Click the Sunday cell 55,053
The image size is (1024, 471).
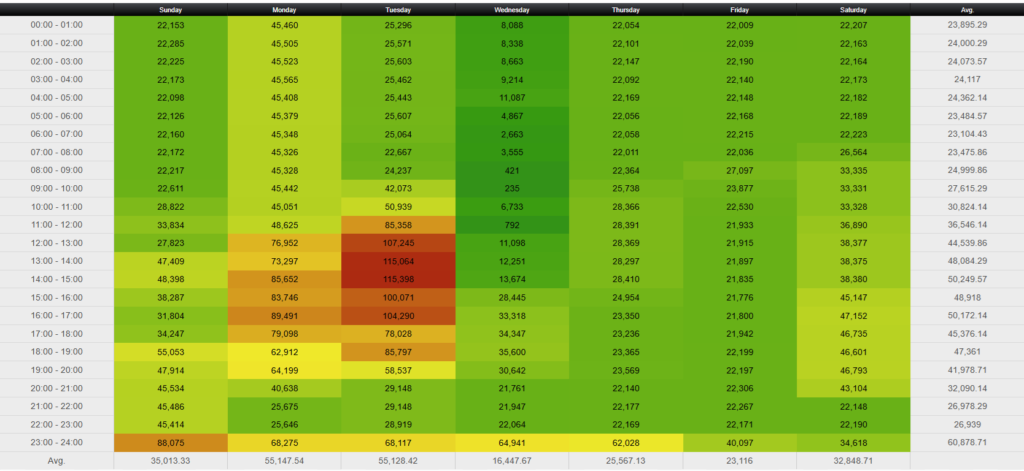(x=170, y=351)
